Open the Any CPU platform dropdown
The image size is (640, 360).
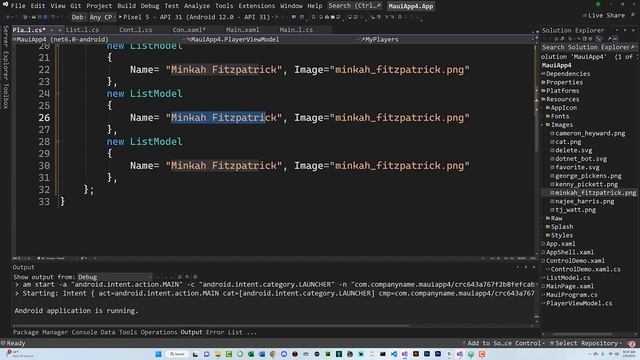point(101,17)
